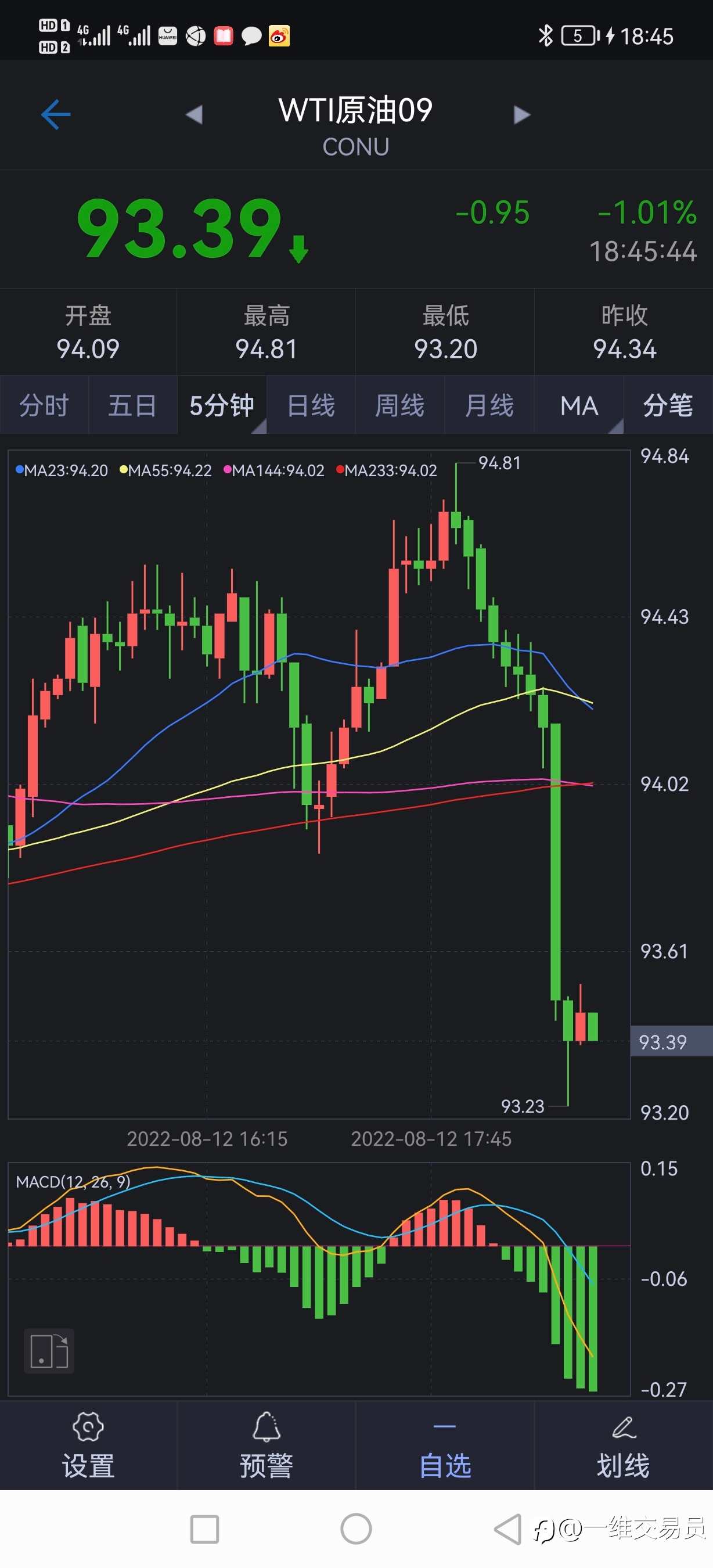Tap the red book notification icon
The width and height of the screenshot is (713, 1568).
point(224,36)
